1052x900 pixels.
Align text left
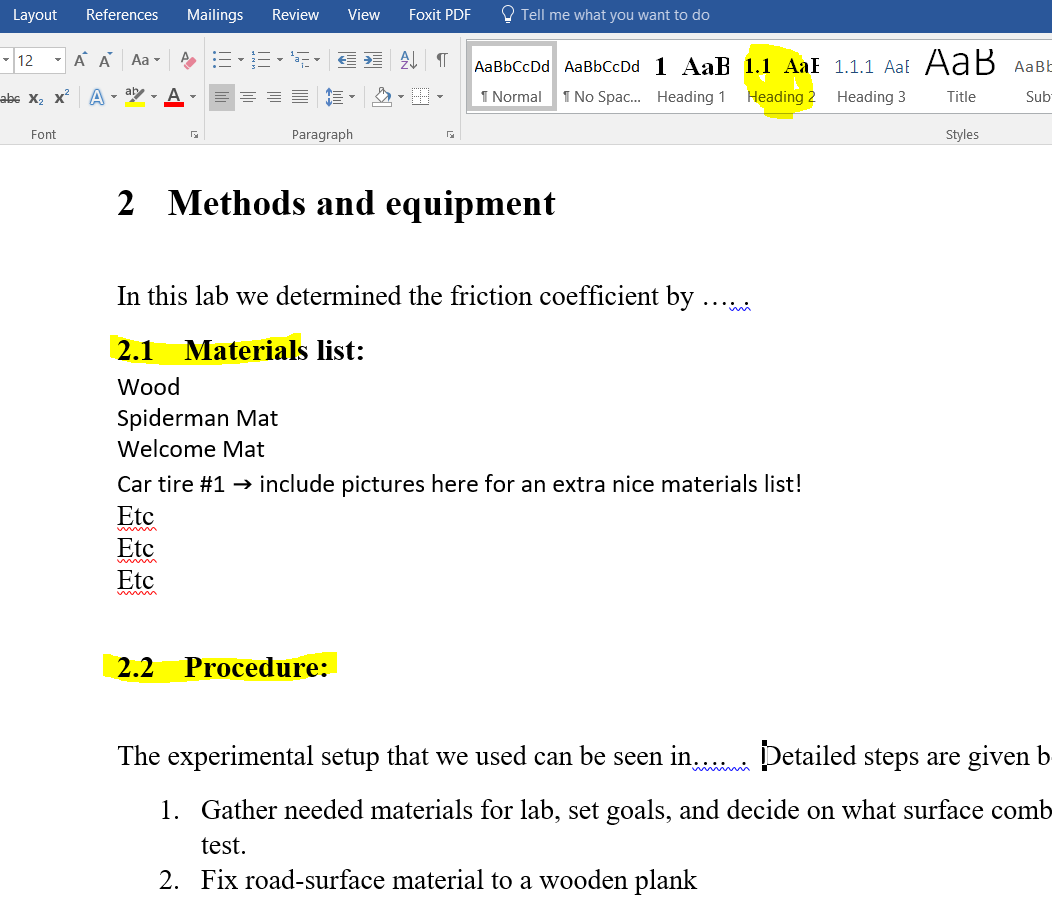click(221, 98)
